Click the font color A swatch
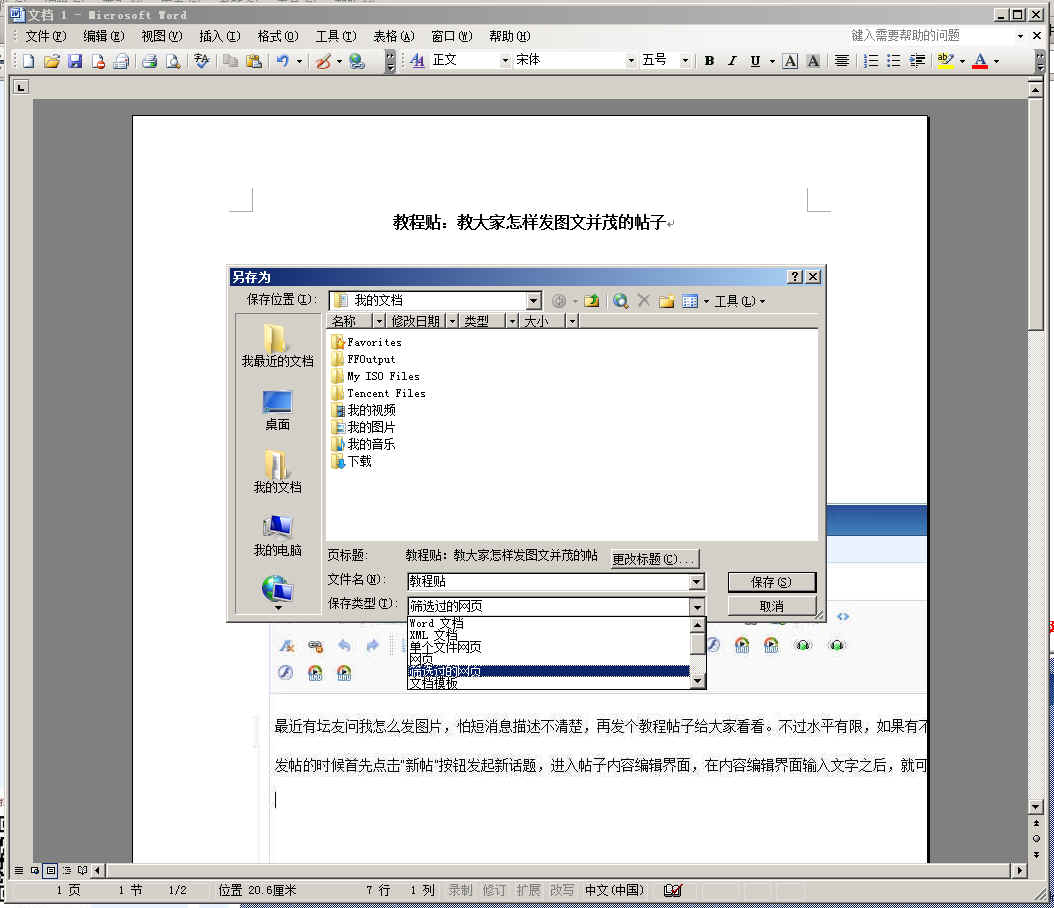The height and width of the screenshot is (908, 1054). pos(979,61)
